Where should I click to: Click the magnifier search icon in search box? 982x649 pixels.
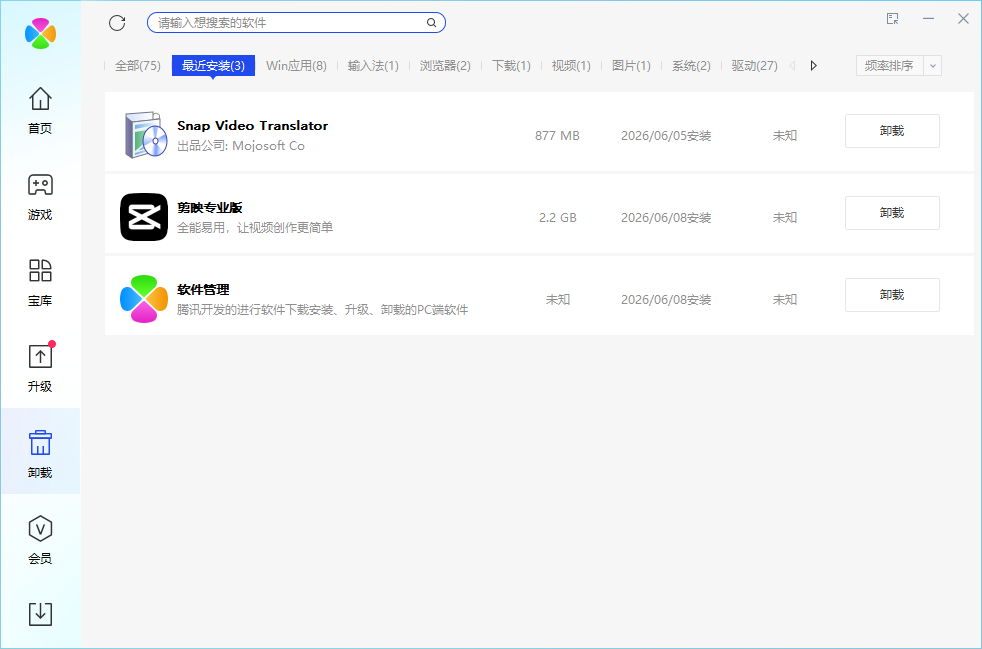[x=432, y=23]
